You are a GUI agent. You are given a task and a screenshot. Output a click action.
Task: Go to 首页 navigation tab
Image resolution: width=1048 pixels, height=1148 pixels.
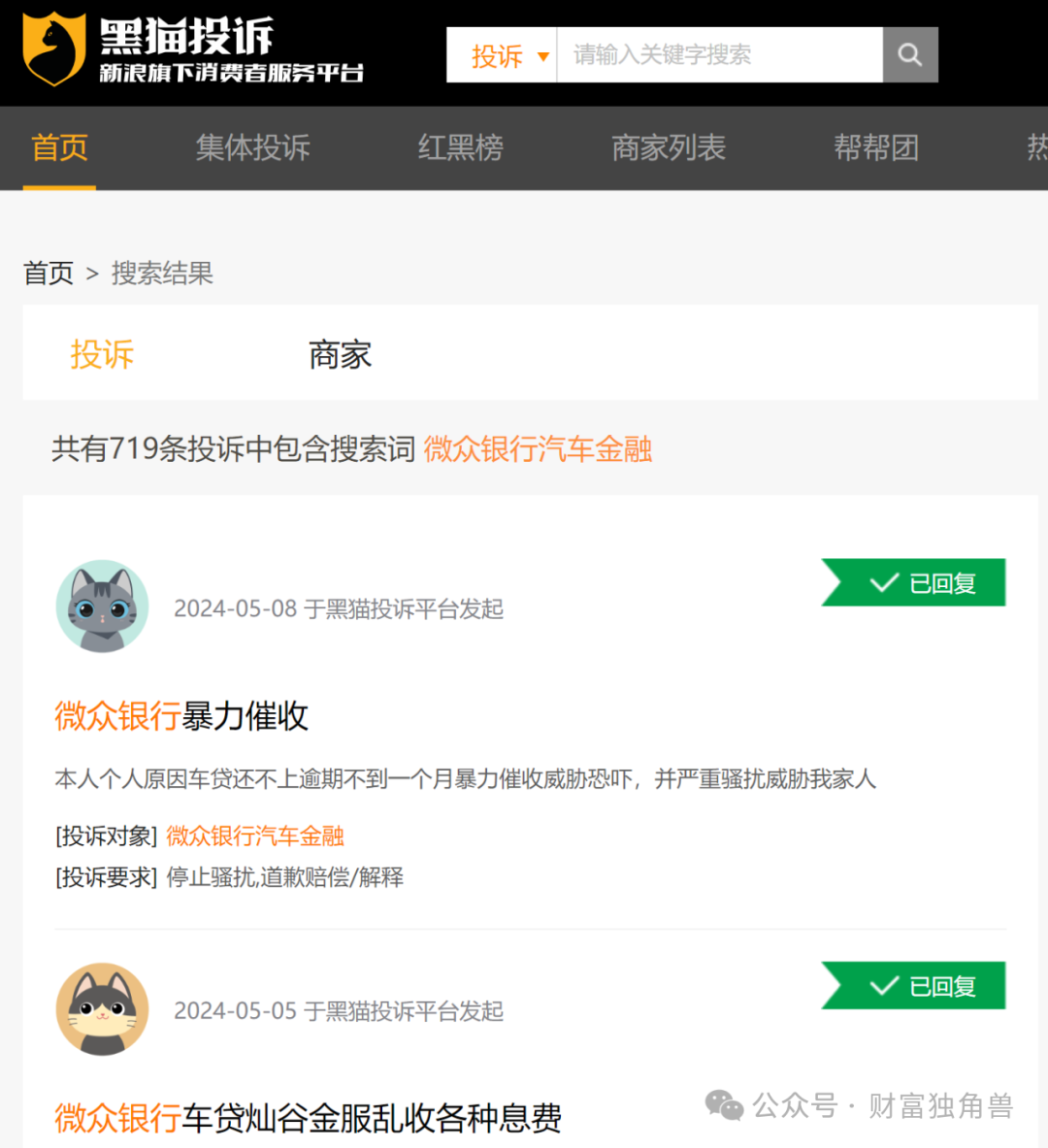59,148
